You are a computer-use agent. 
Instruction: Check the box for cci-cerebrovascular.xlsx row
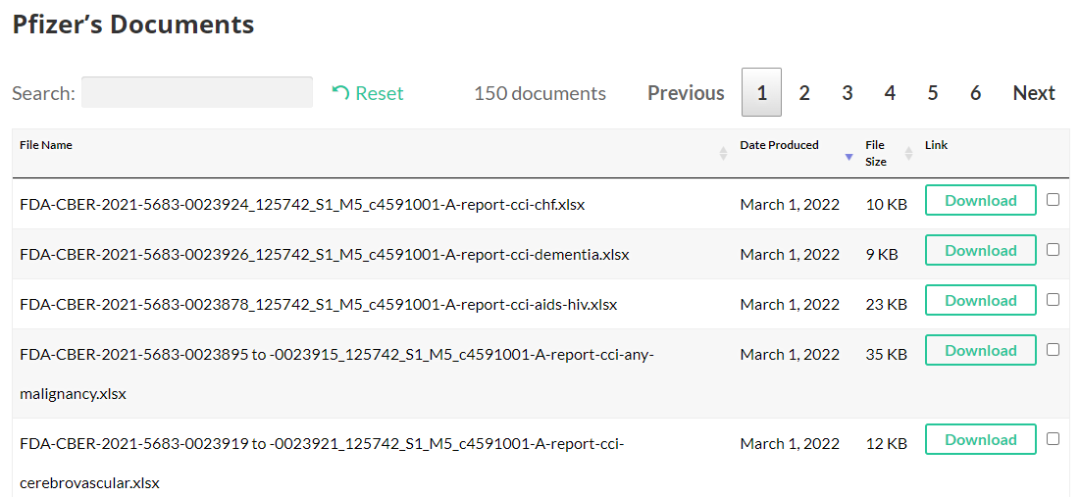(1053, 438)
